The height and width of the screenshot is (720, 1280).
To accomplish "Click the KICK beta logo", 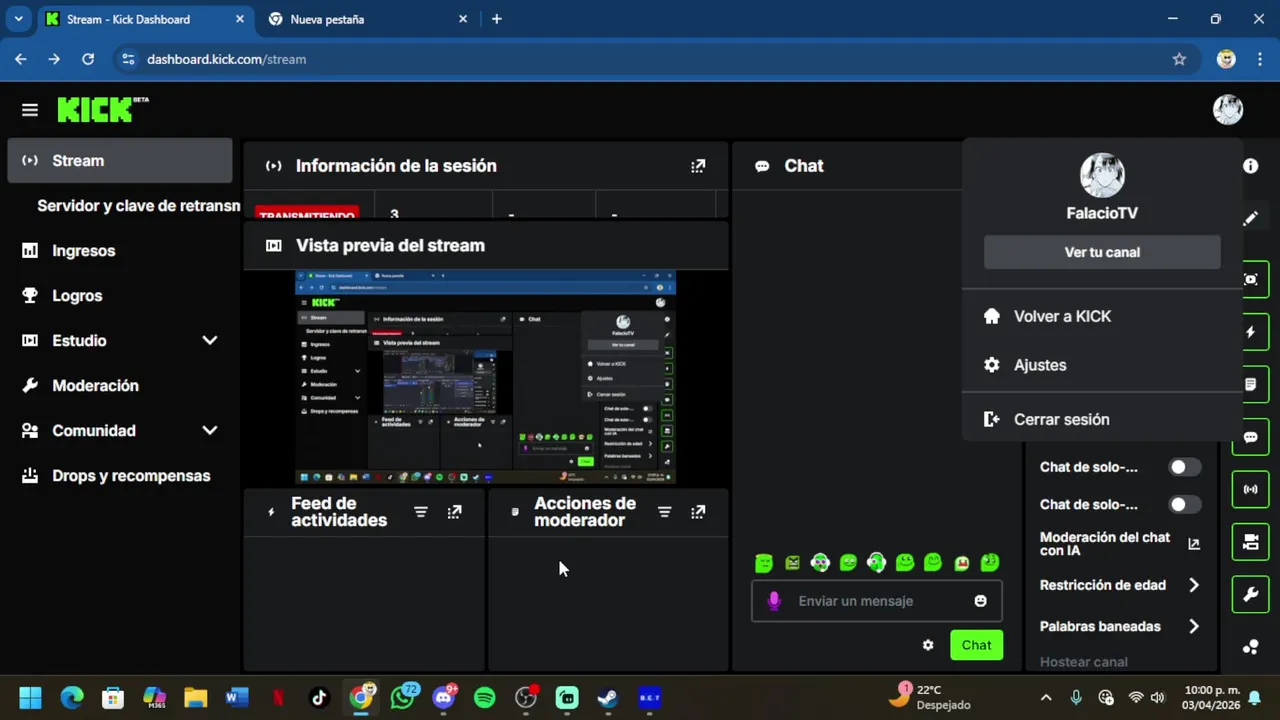I will (x=103, y=109).
